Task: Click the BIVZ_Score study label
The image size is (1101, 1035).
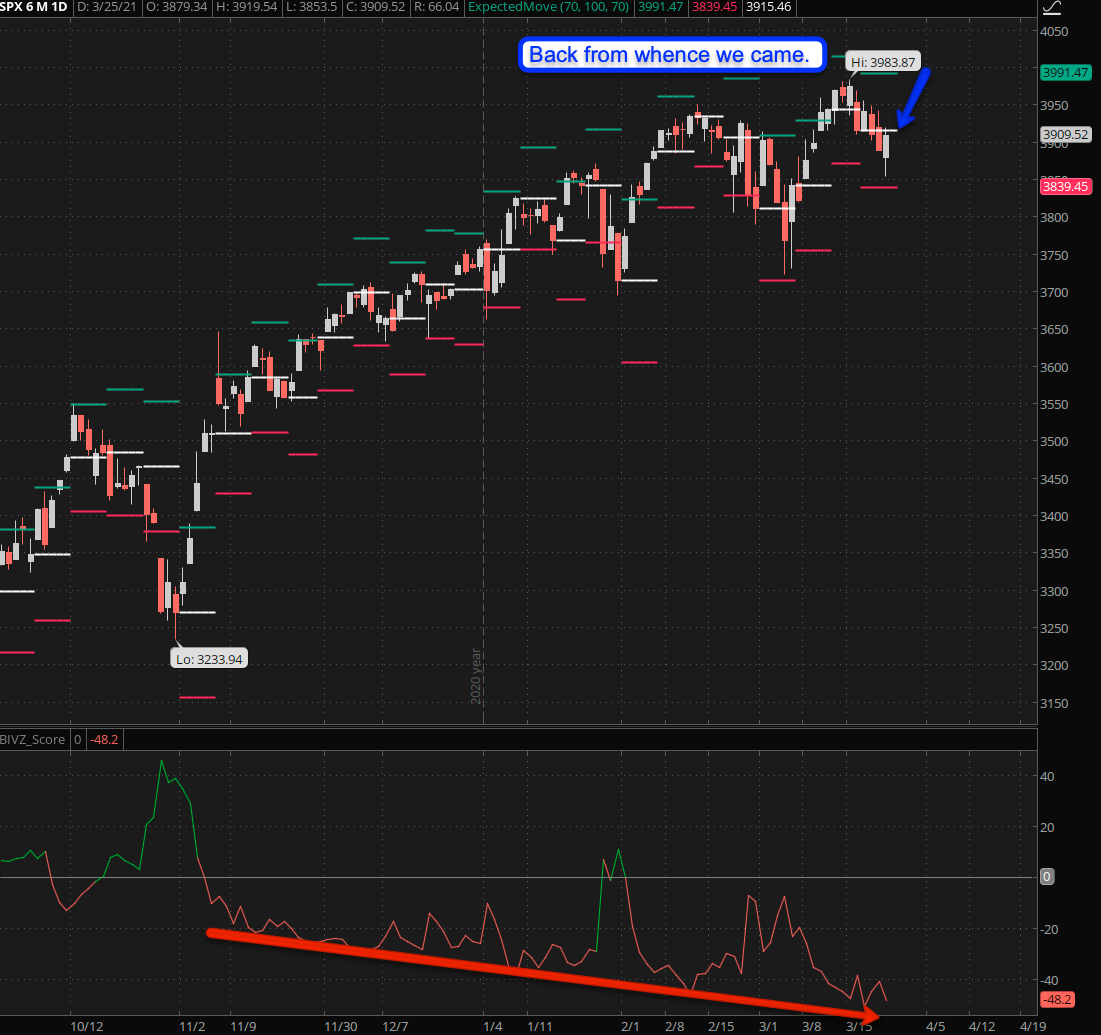Action: coord(33,740)
